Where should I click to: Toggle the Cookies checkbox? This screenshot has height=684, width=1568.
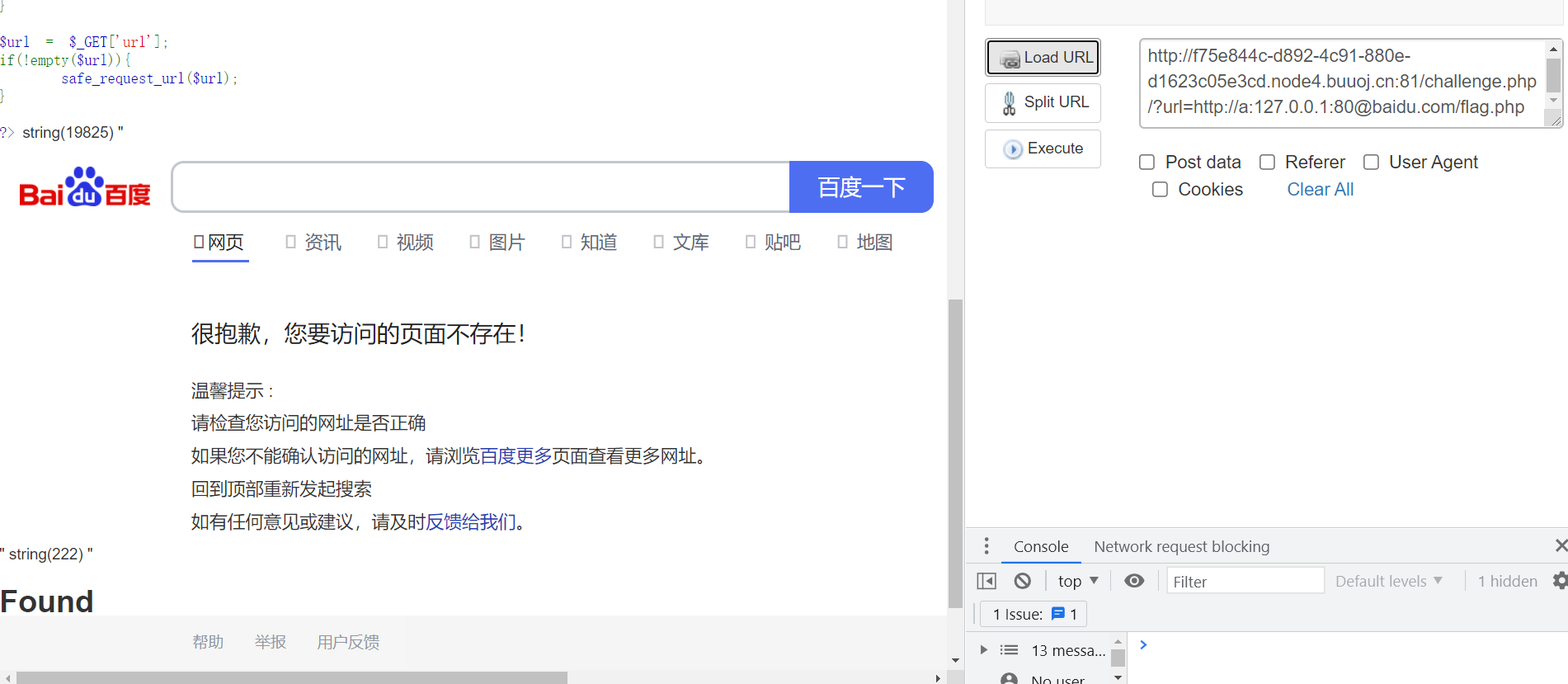pyautogui.click(x=1160, y=190)
